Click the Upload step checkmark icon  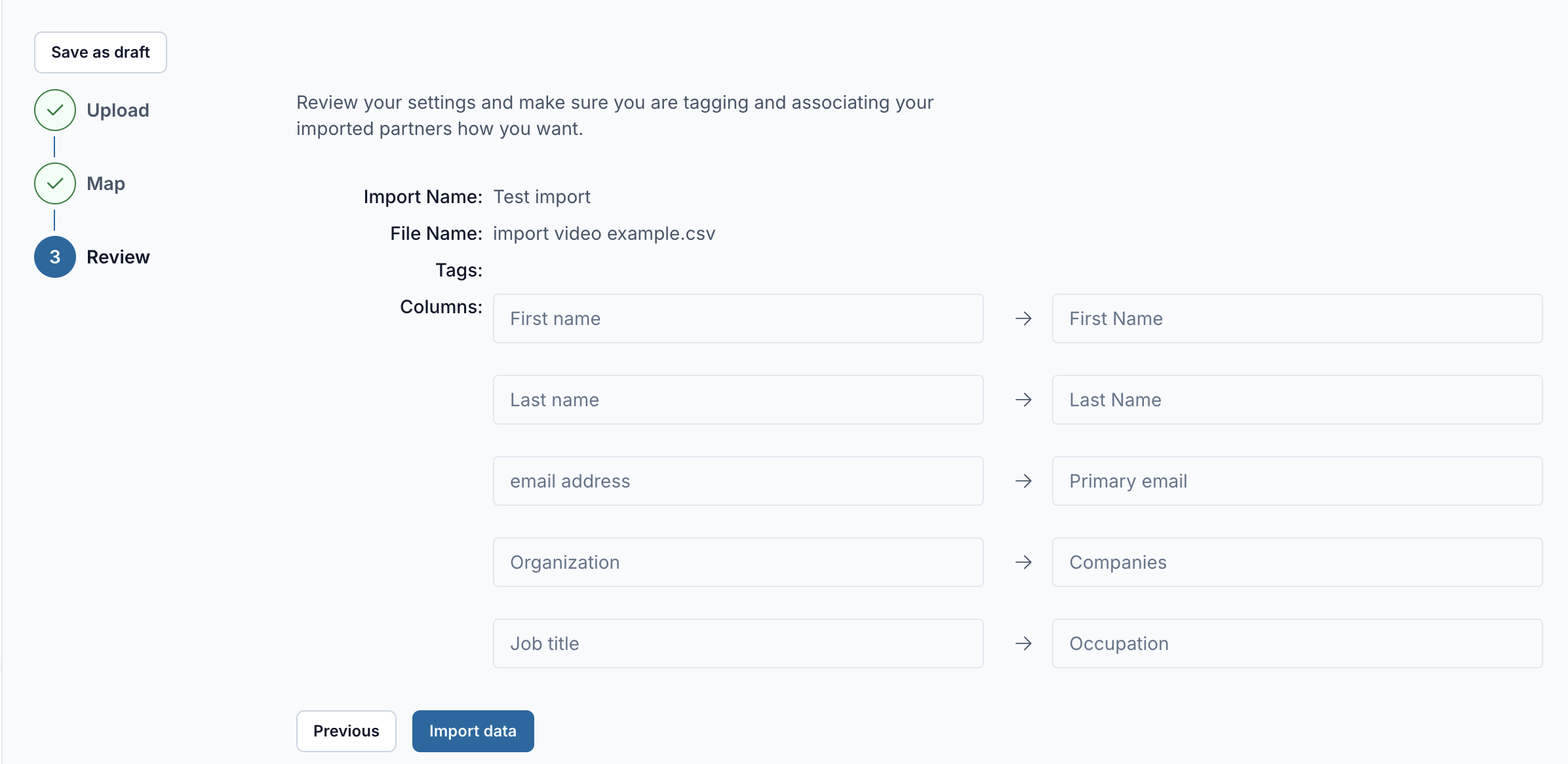(55, 110)
